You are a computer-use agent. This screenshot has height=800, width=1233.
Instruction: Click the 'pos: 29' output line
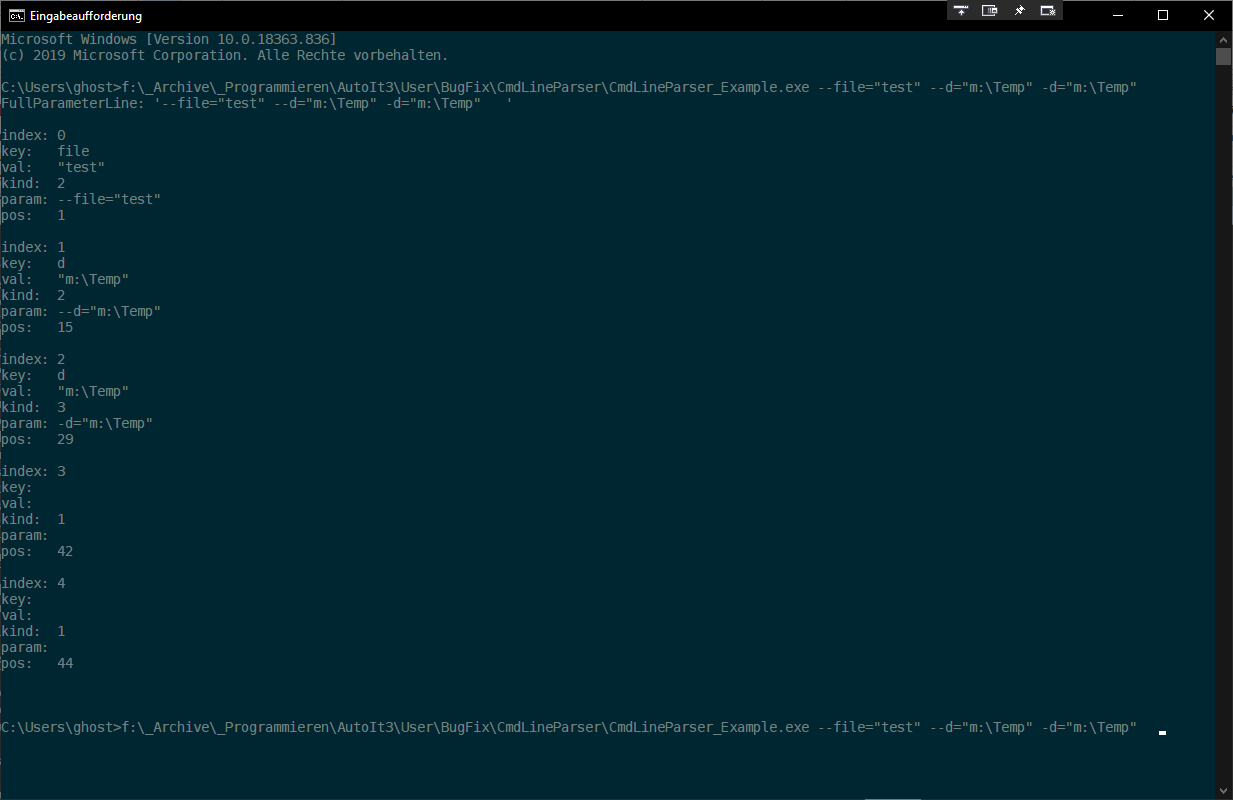pyautogui.click(x=37, y=439)
